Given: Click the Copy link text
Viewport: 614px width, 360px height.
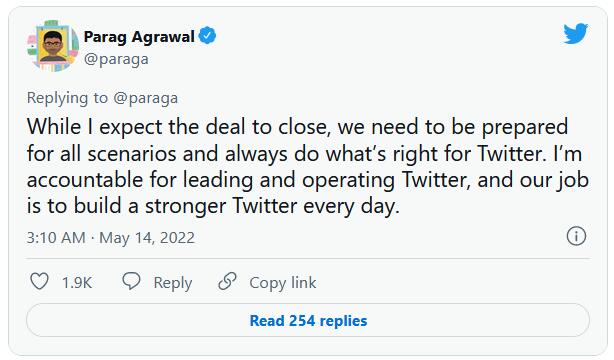Looking at the screenshot, I should 283,283.
